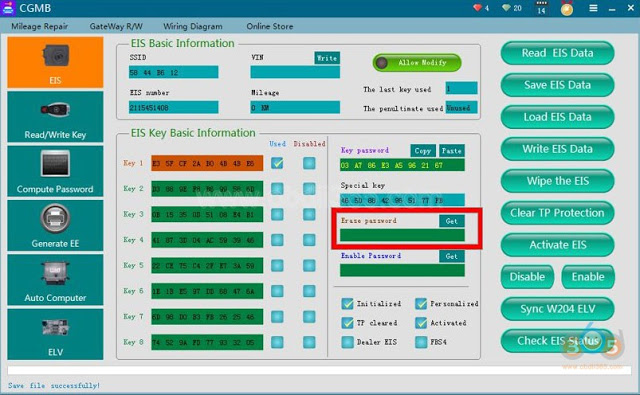Open the Compute Password tool
This screenshot has height=395, width=640.
55,171
